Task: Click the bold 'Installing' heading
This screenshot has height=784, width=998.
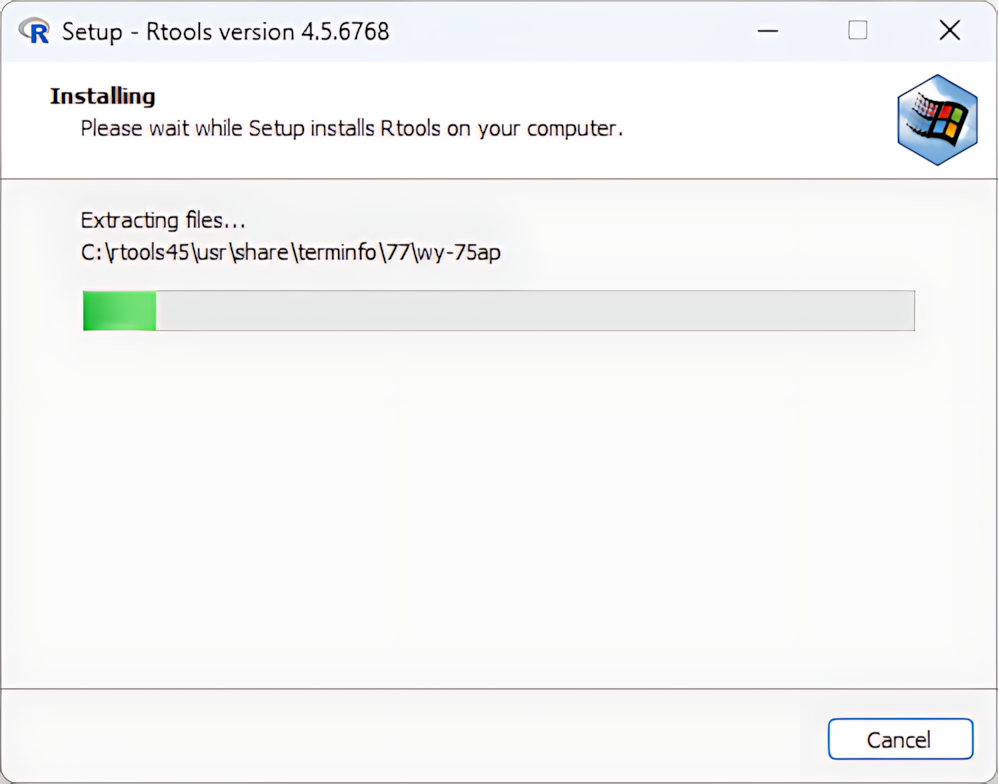Action: click(x=102, y=97)
